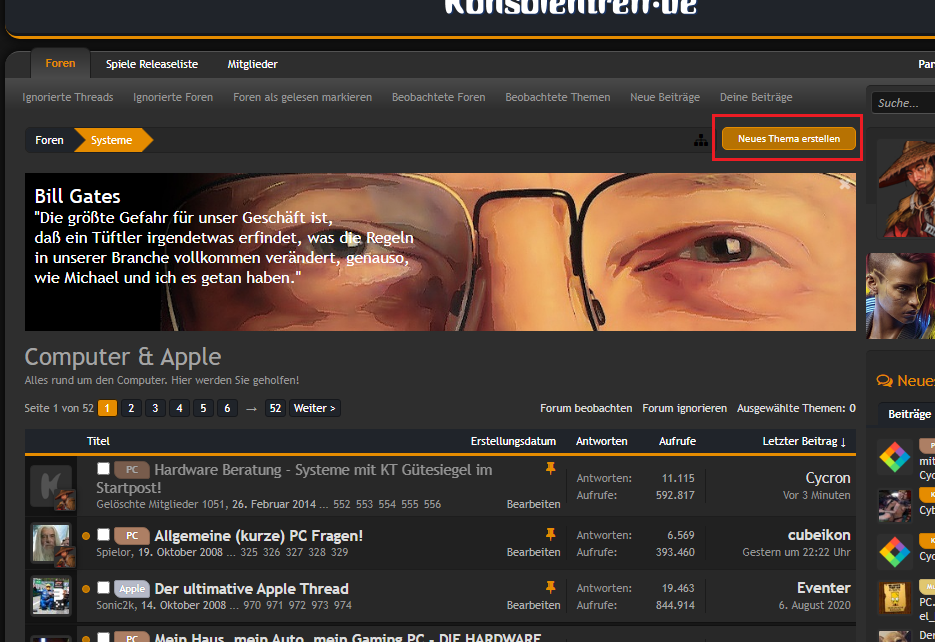Open avatar of Hardware Beratung thread starter
935x642 pixels.
[x=51, y=486]
